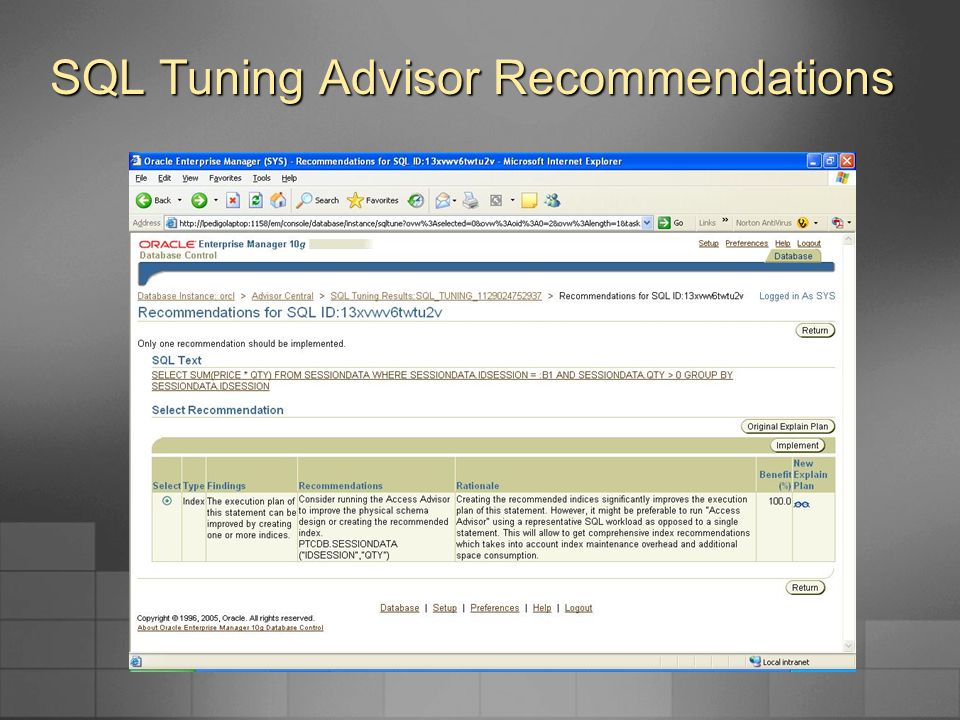Open the Back button history dropdown arrow
Image resolution: width=960 pixels, height=720 pixels.
click(x=179, y=200)
